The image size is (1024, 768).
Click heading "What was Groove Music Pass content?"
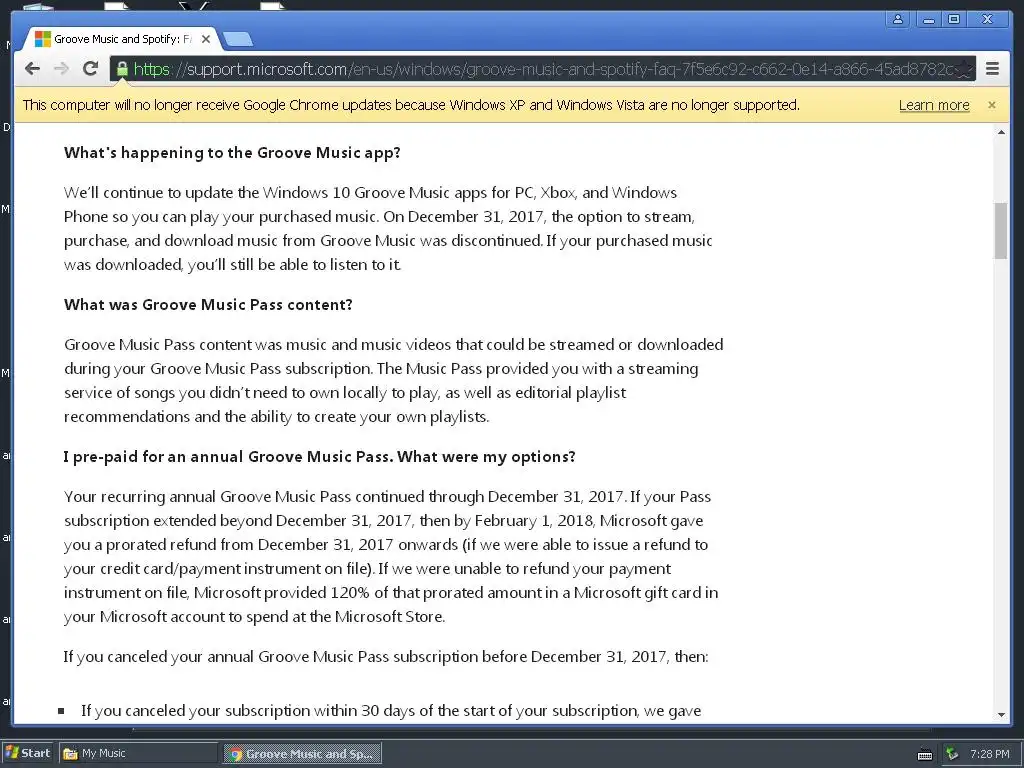click(x=208, y=305)
